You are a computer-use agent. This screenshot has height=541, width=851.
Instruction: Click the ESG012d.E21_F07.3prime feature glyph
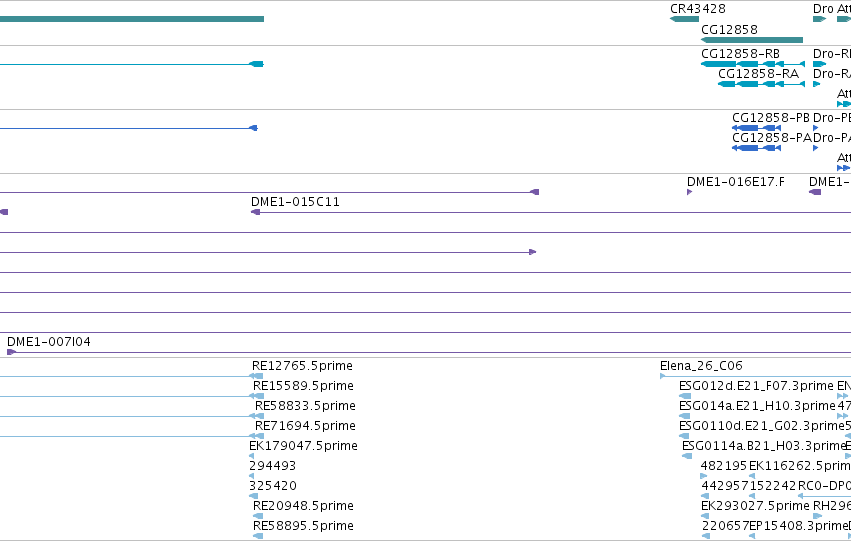685,396
